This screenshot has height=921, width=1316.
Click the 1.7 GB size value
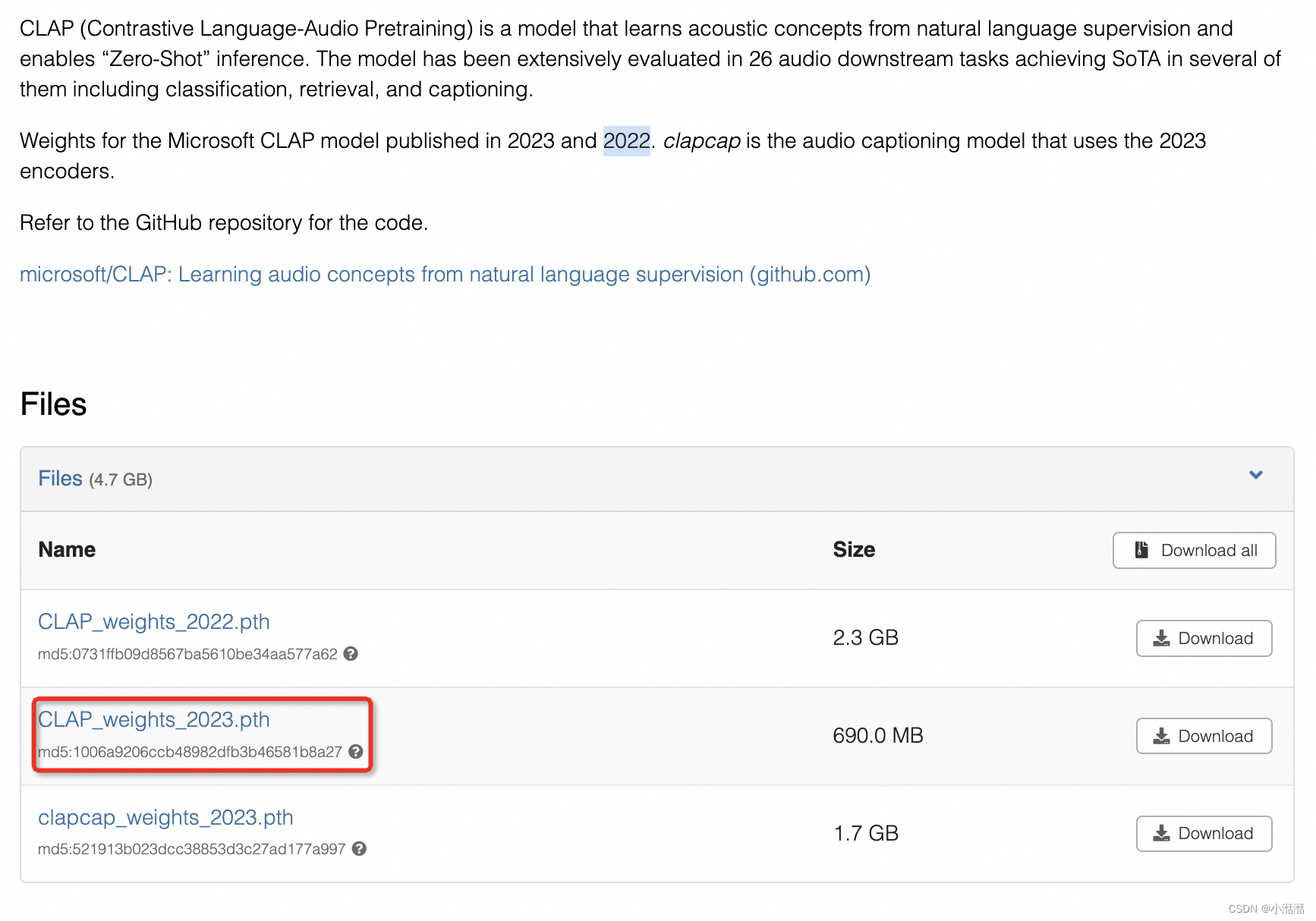tap(866, 833)
